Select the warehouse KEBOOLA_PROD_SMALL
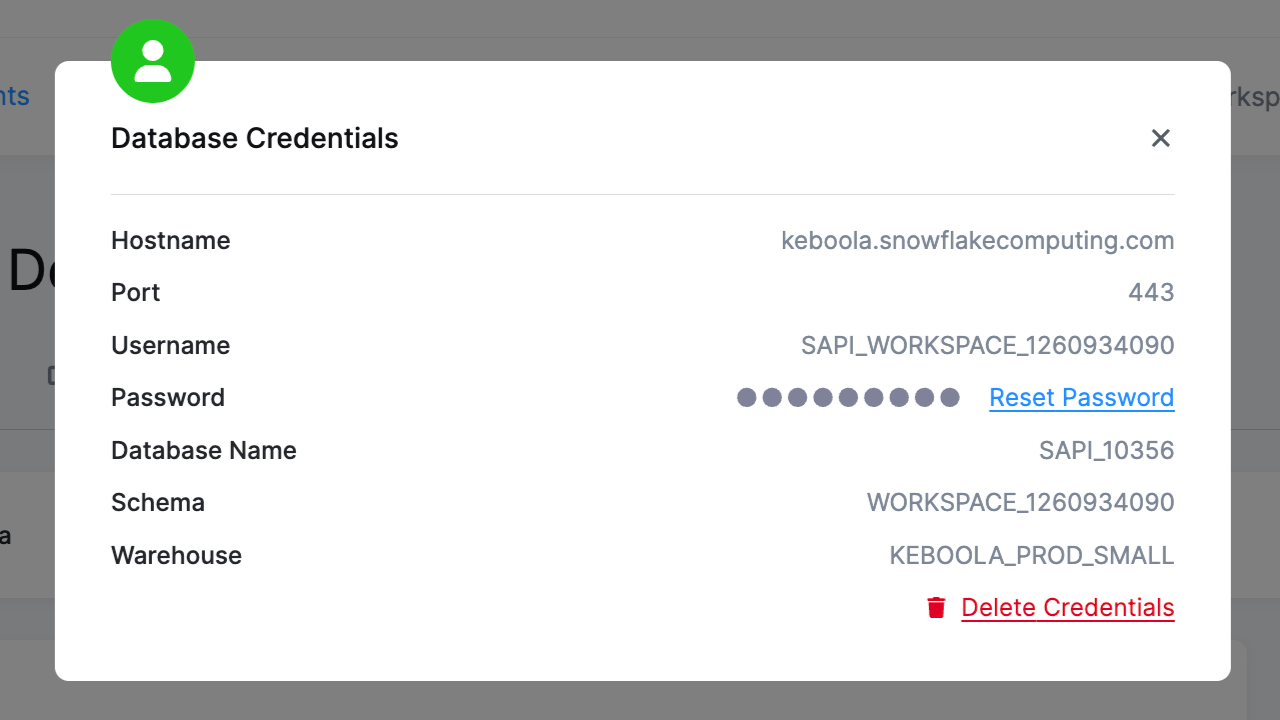Screen dimensions: 1280x720 pos(1031,555)
